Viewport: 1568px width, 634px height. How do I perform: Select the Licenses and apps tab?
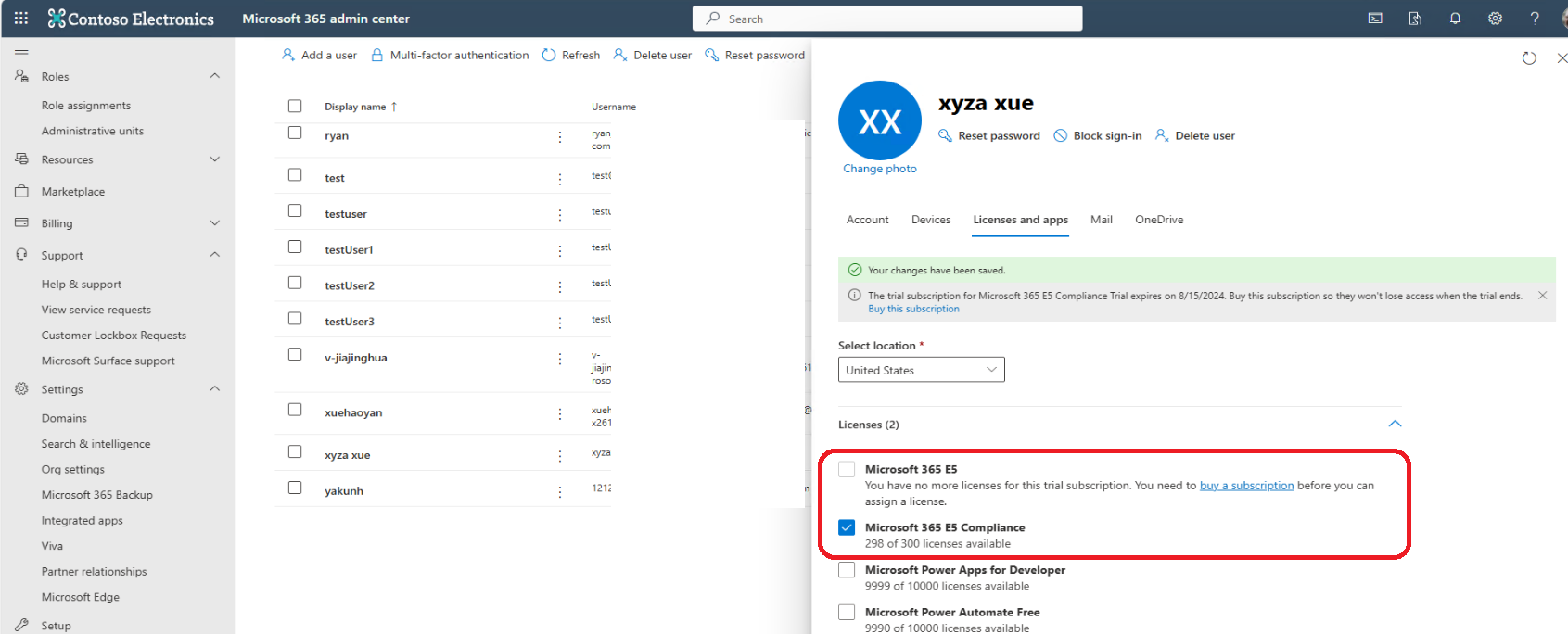(1021, 220)
